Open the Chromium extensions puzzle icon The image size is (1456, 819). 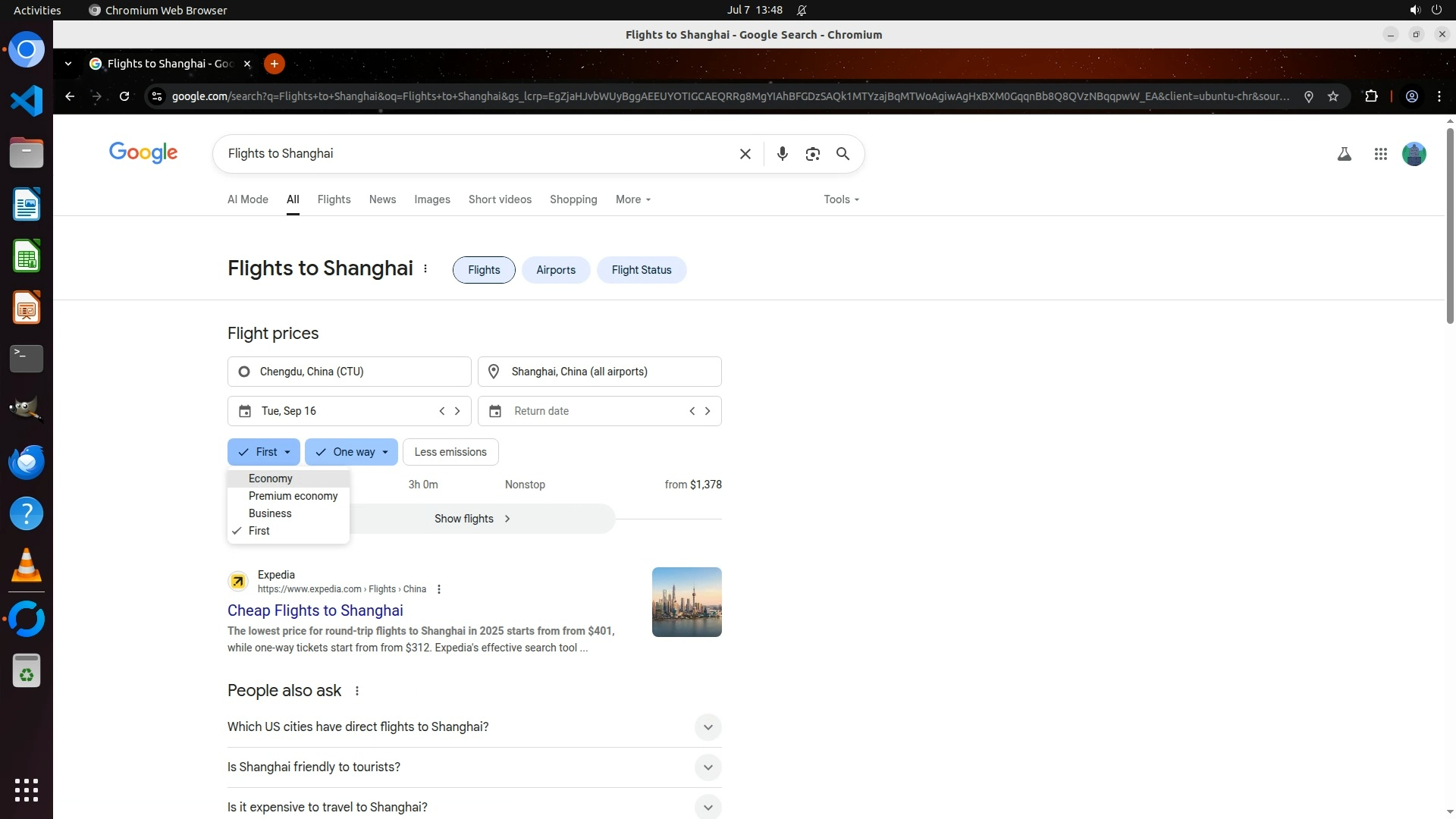click(x=1371, y=96)
